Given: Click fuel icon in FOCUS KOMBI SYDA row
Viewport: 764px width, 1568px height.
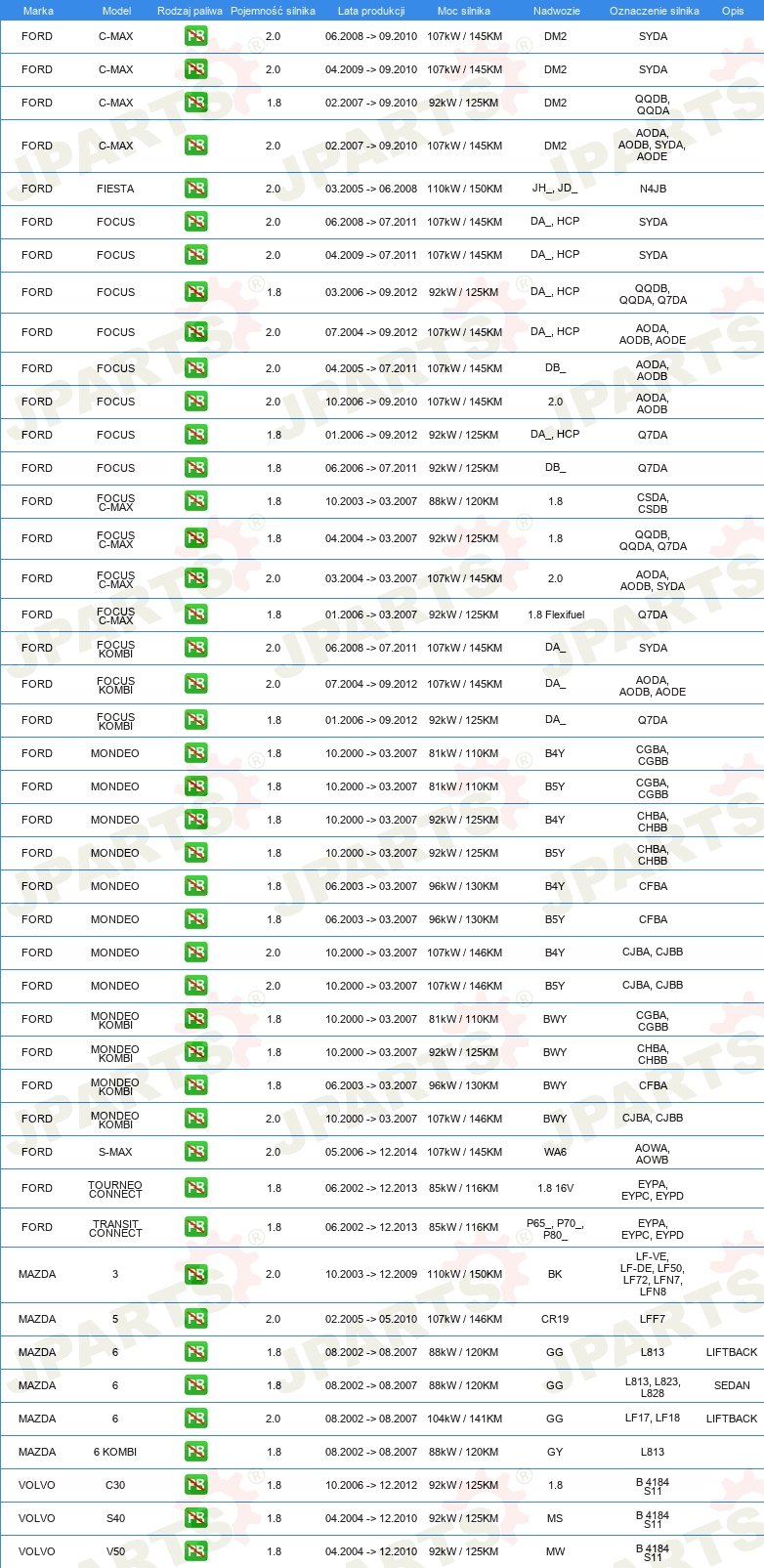Looking at the screenshot, I should point(195,648).
